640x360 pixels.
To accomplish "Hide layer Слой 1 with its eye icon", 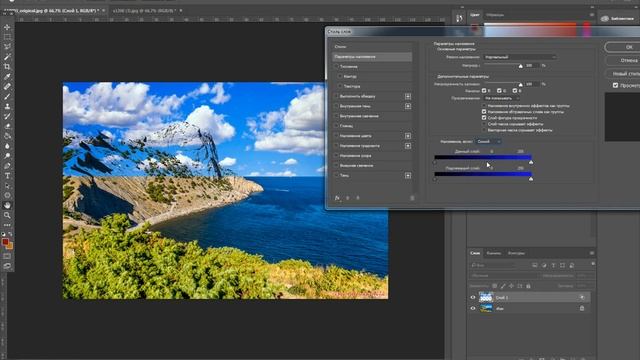I will point(473,298).
